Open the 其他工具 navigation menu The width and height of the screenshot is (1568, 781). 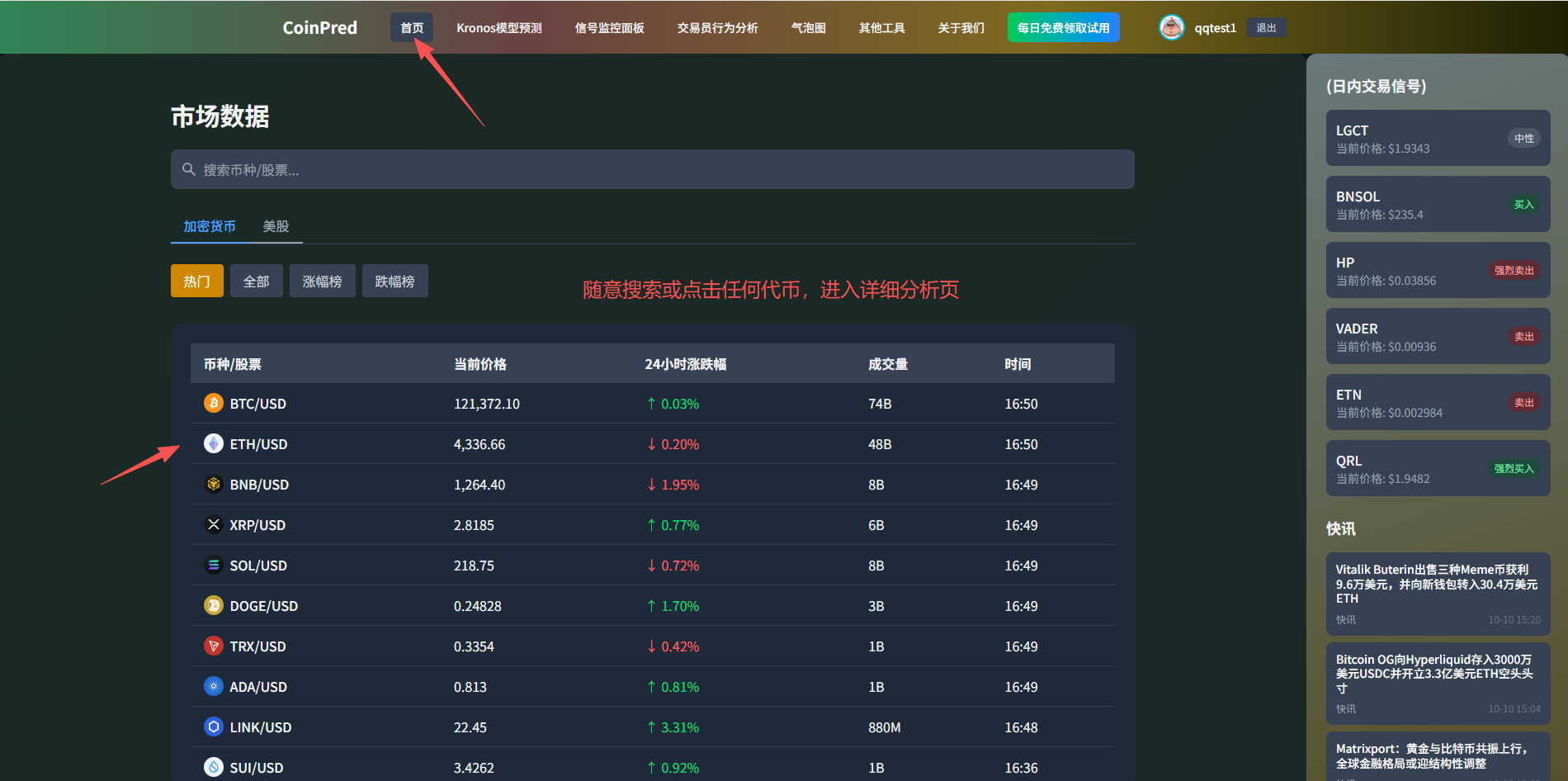pos(881,27)
